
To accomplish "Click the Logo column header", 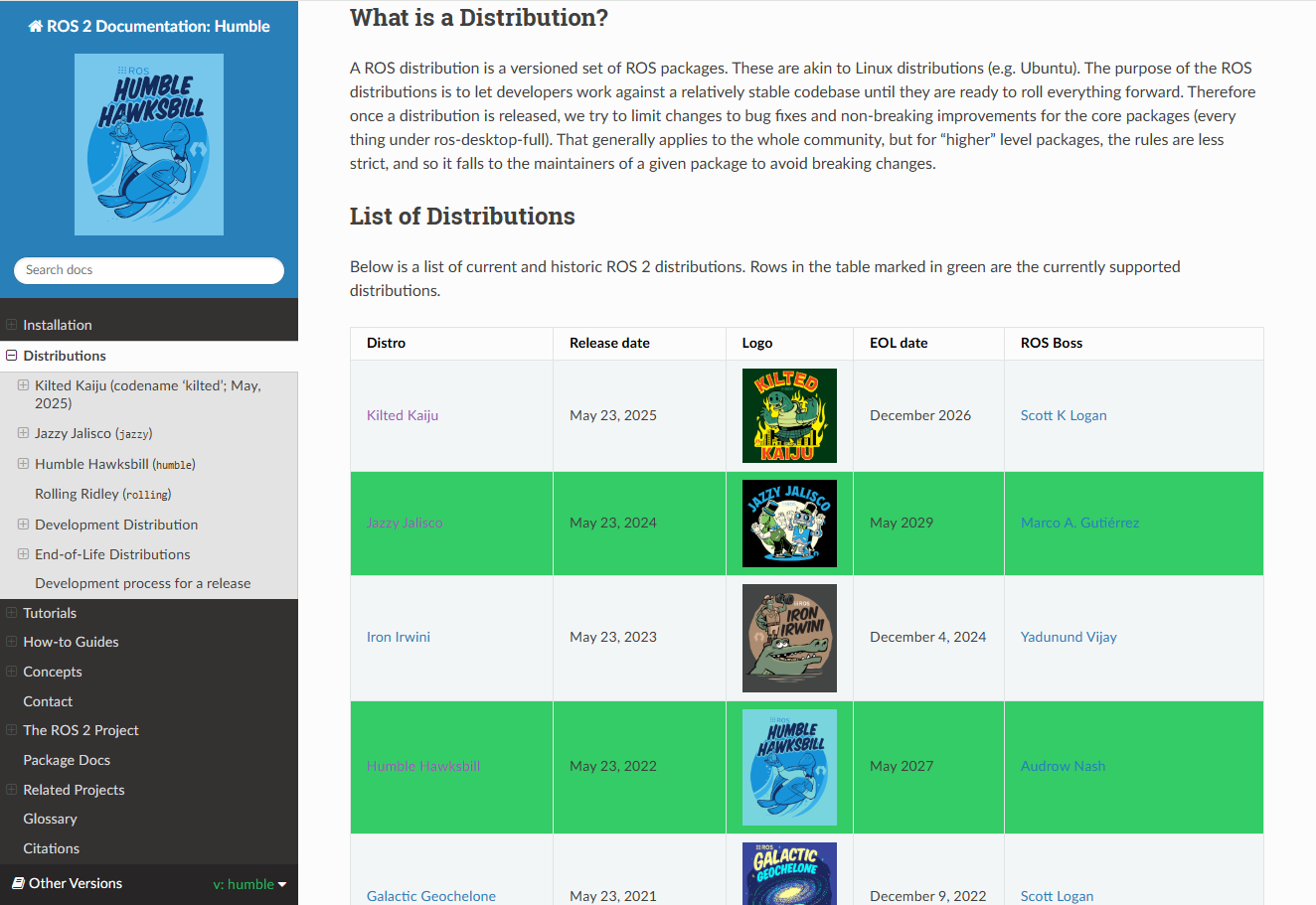I will point(757,343).
